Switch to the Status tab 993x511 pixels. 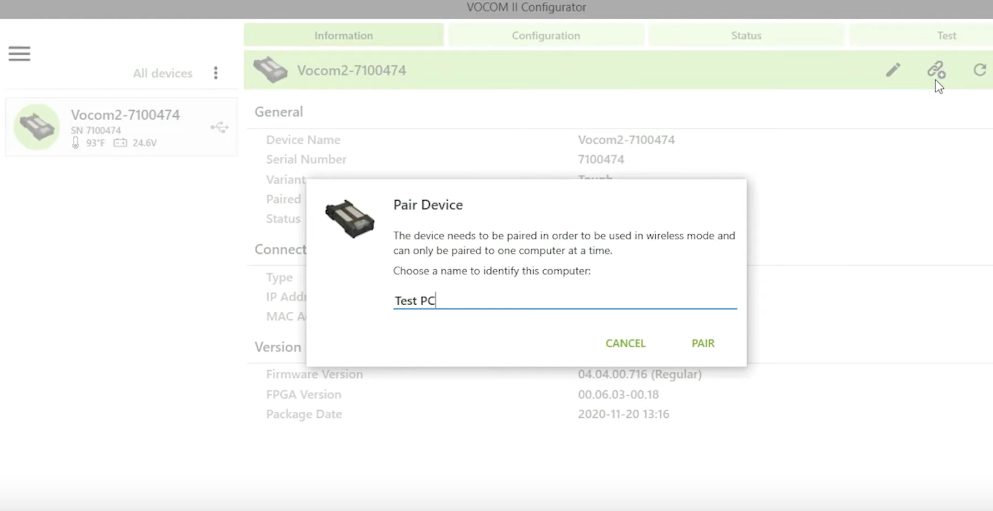[746, 35]
